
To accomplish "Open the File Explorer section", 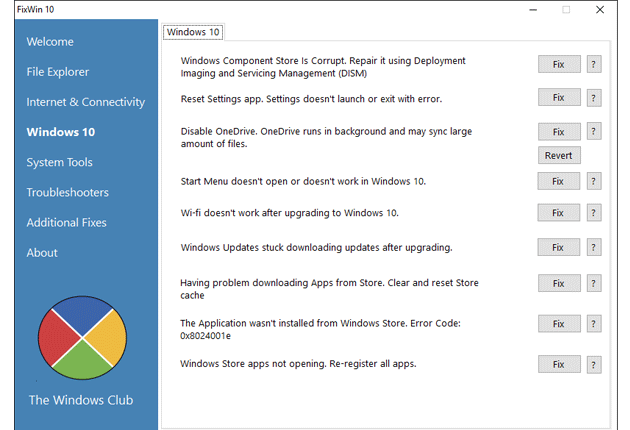I will coord(58,72).
